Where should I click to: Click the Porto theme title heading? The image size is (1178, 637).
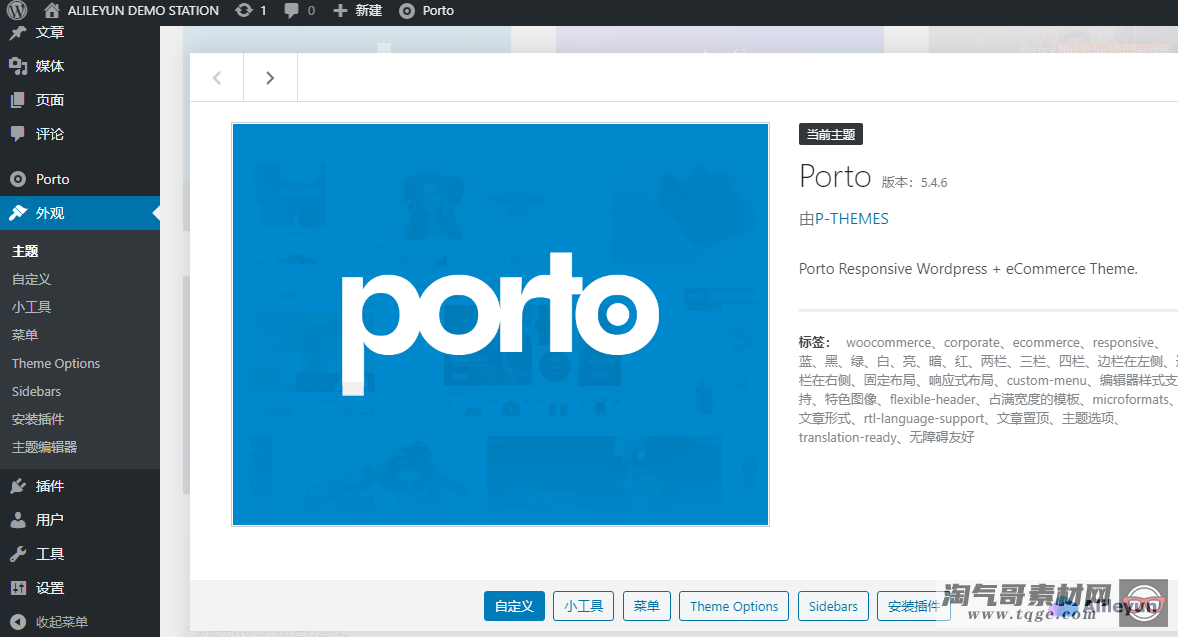(835, 177)
